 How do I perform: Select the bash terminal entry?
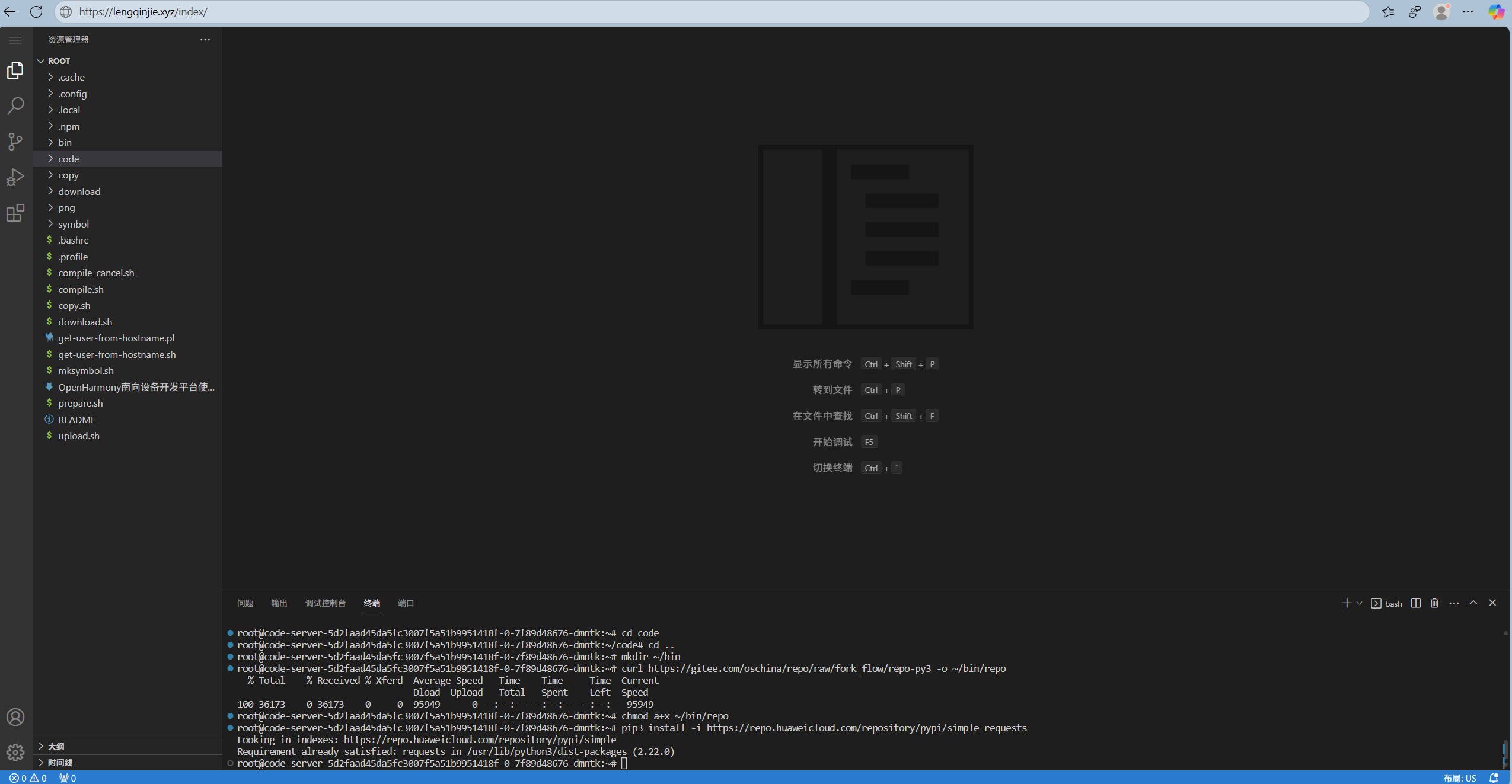(1387, 603)
